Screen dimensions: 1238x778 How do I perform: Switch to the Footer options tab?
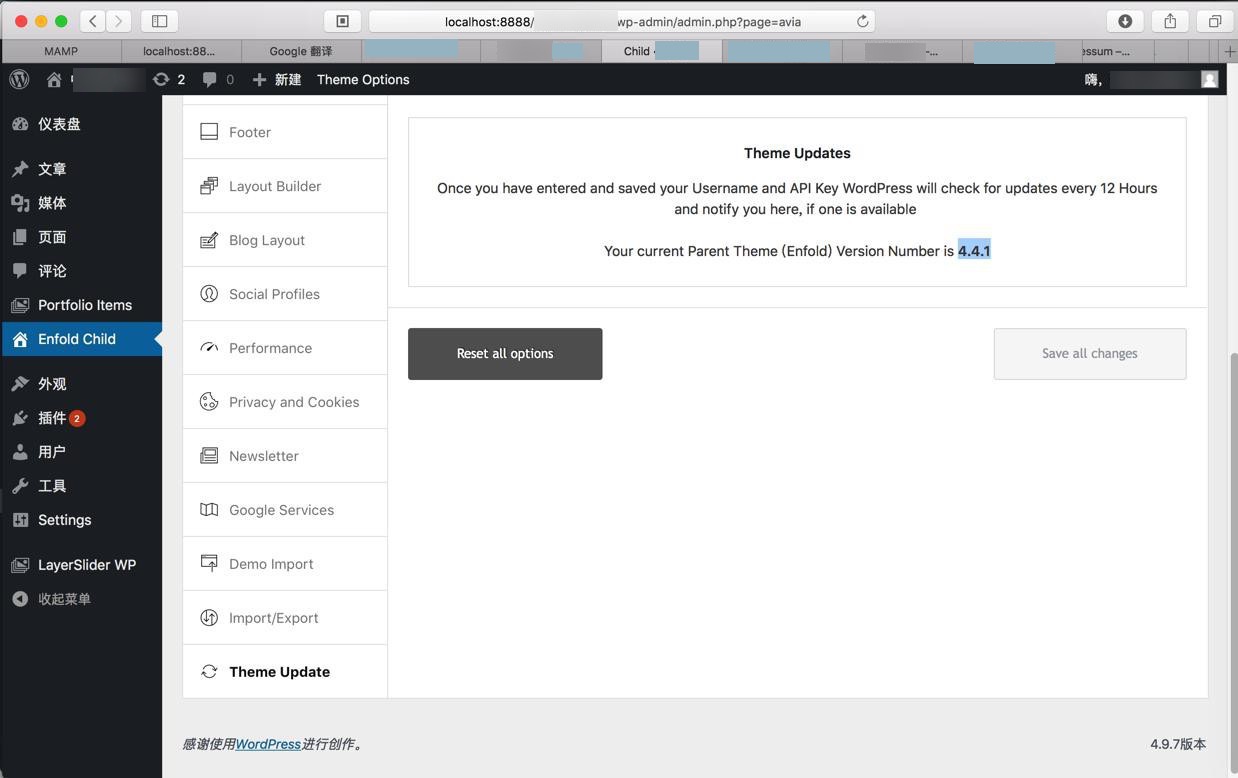point(285,132)
